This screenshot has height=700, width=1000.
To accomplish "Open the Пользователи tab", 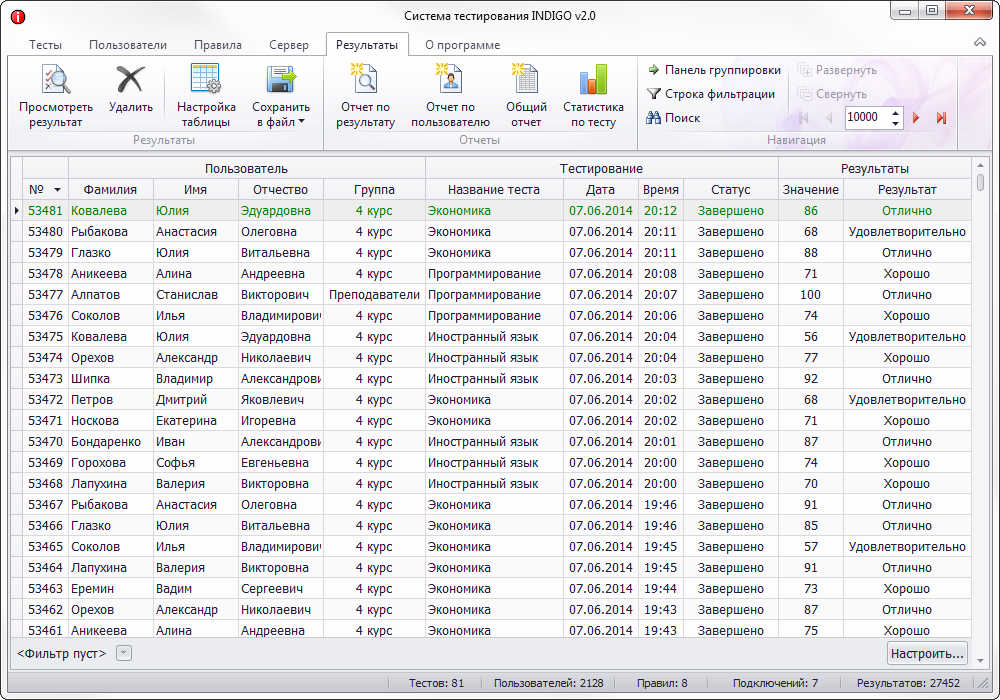I will [x=128, y=45].
